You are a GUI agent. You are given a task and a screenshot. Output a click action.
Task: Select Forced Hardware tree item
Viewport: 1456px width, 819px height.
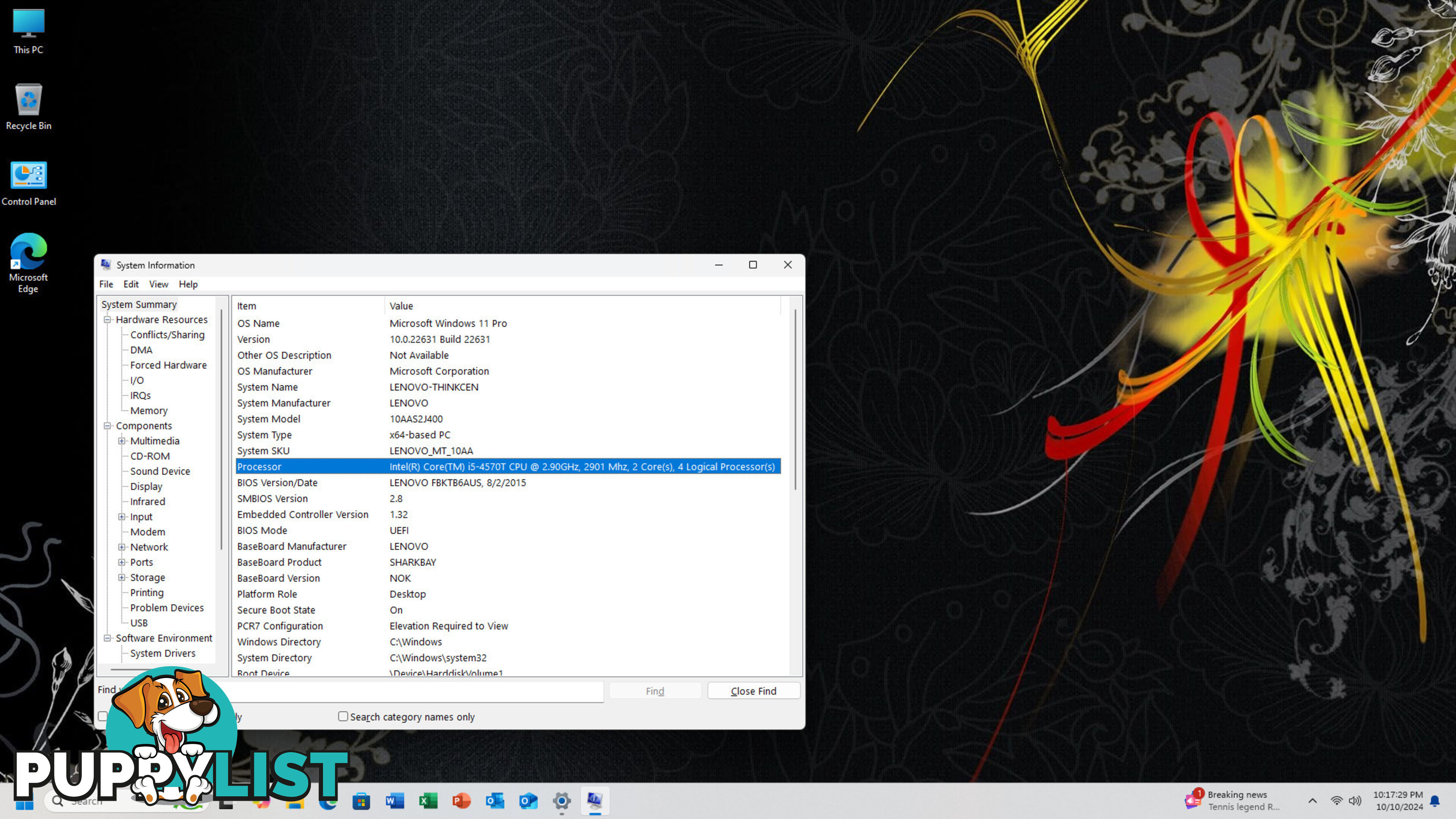coord(168,365)
